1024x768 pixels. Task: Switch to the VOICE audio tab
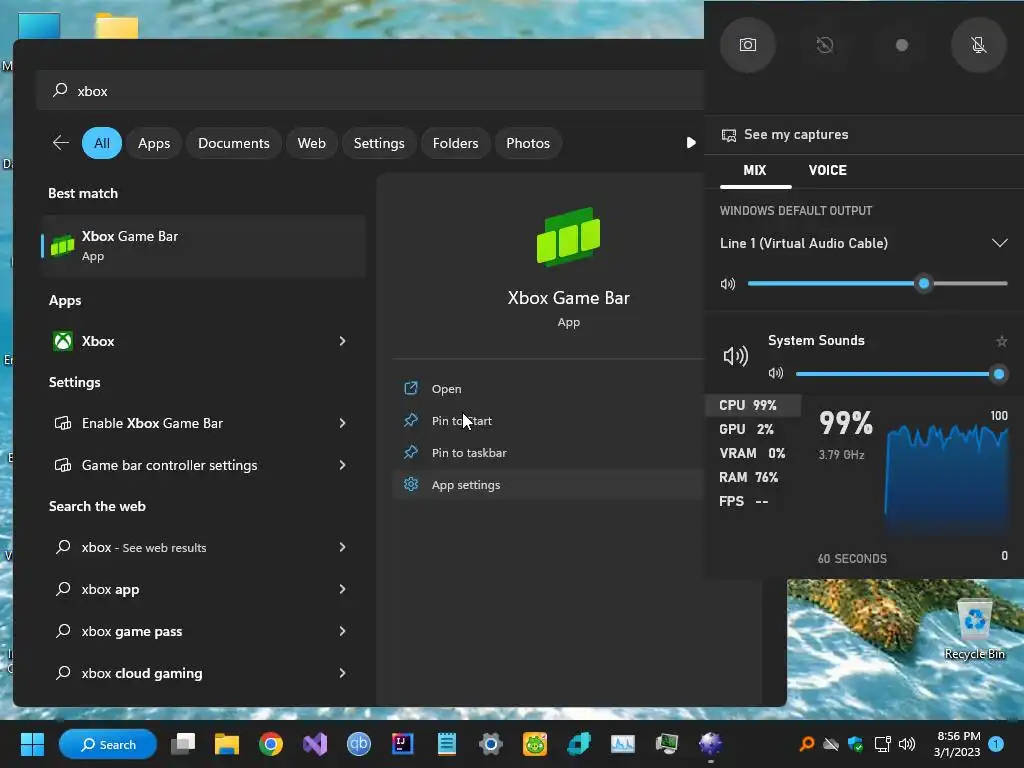(x=827, y=170)
